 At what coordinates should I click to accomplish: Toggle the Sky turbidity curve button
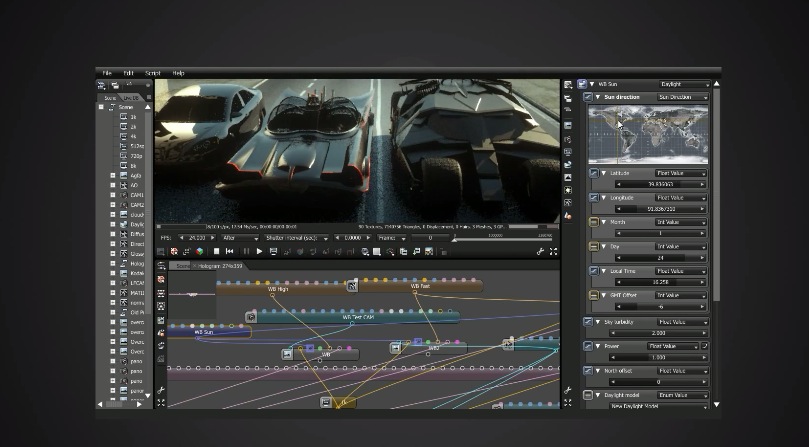click(x=588, y=322)
